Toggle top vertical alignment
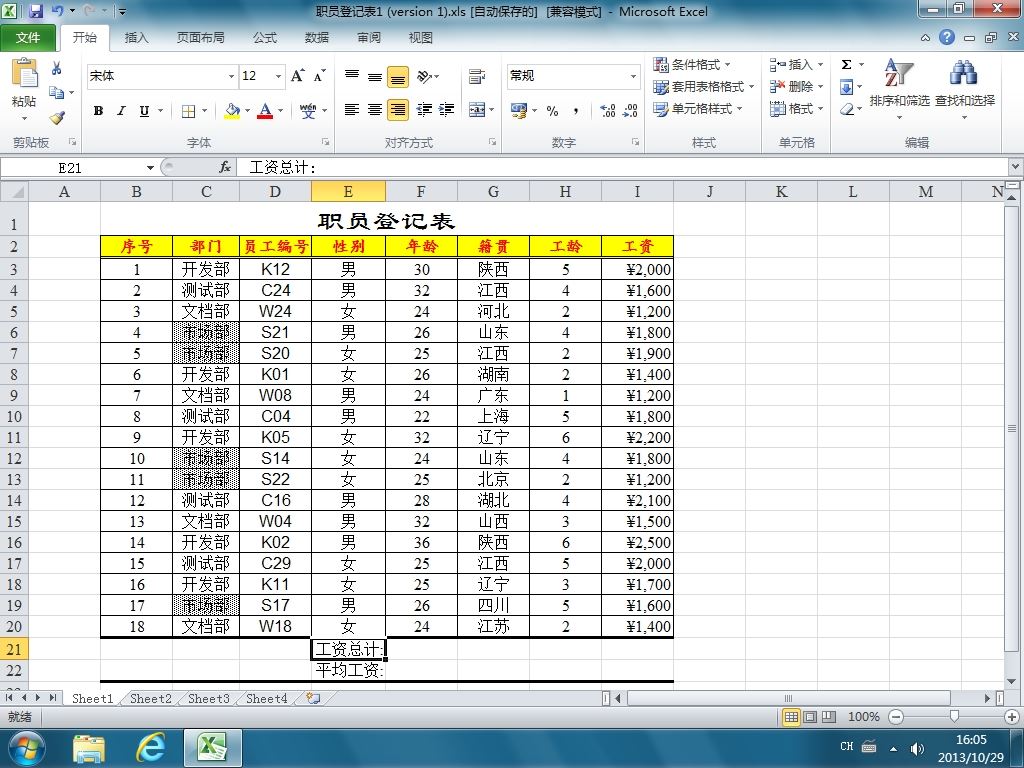This screenshot has height=768, width=1024. (x=352, y=76)
